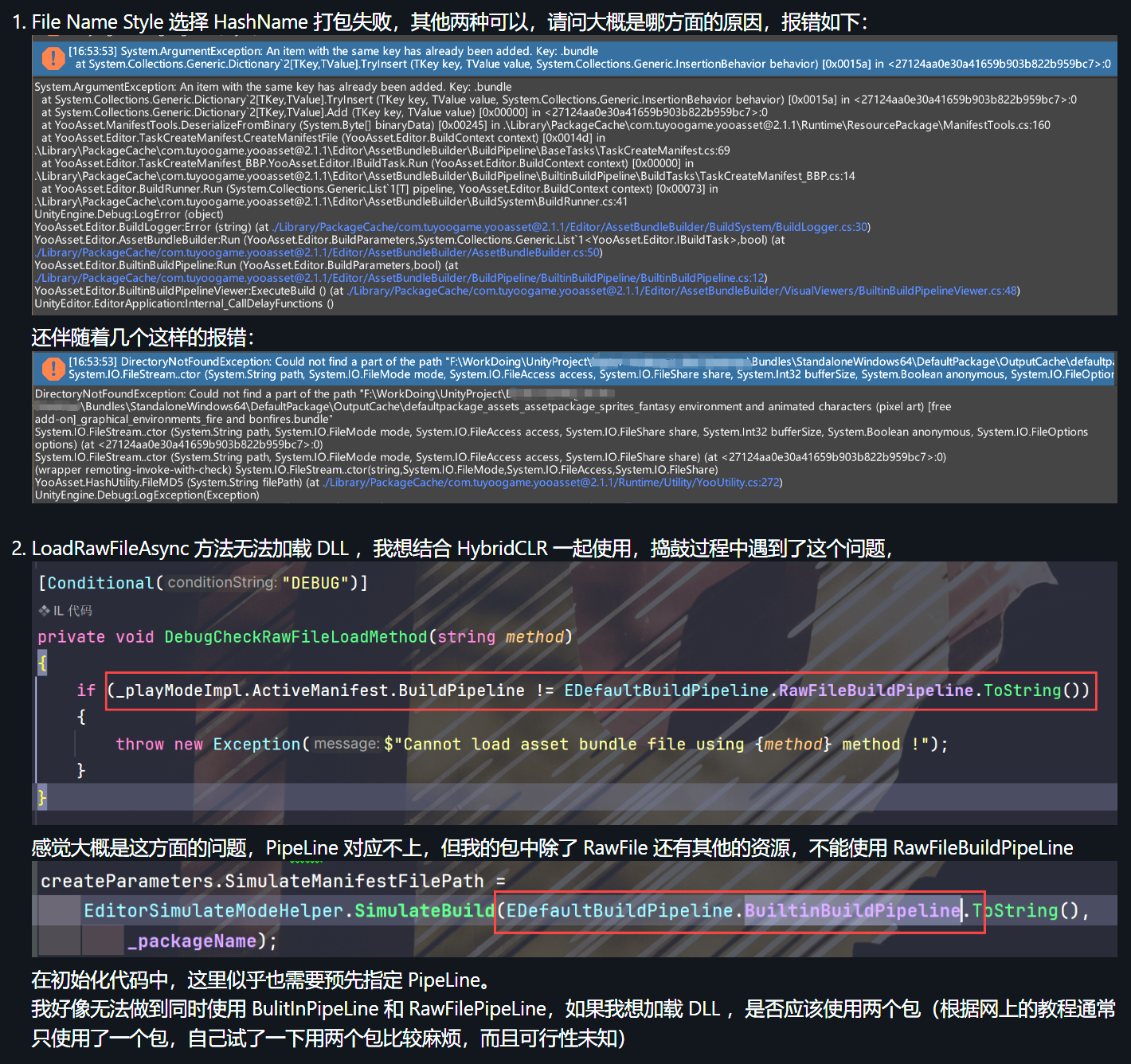Open the AssetBundleBuilder.cs:50 stack trace link
The image size is (1131, 1064).
319,252
